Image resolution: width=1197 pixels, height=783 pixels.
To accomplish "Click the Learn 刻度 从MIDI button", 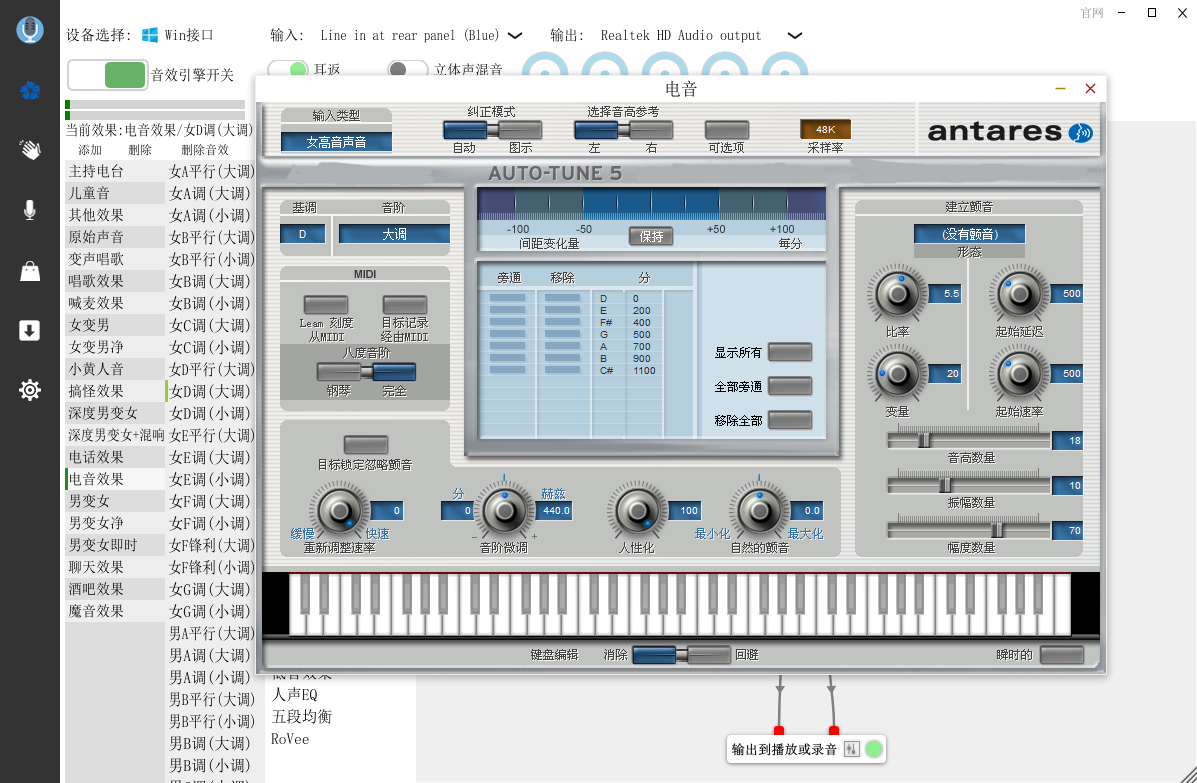I will pos(326,305).
